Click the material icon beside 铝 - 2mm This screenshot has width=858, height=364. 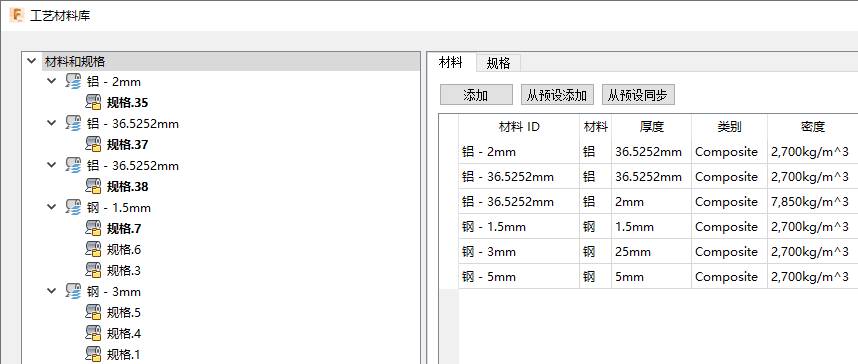[x=73, y=82]
